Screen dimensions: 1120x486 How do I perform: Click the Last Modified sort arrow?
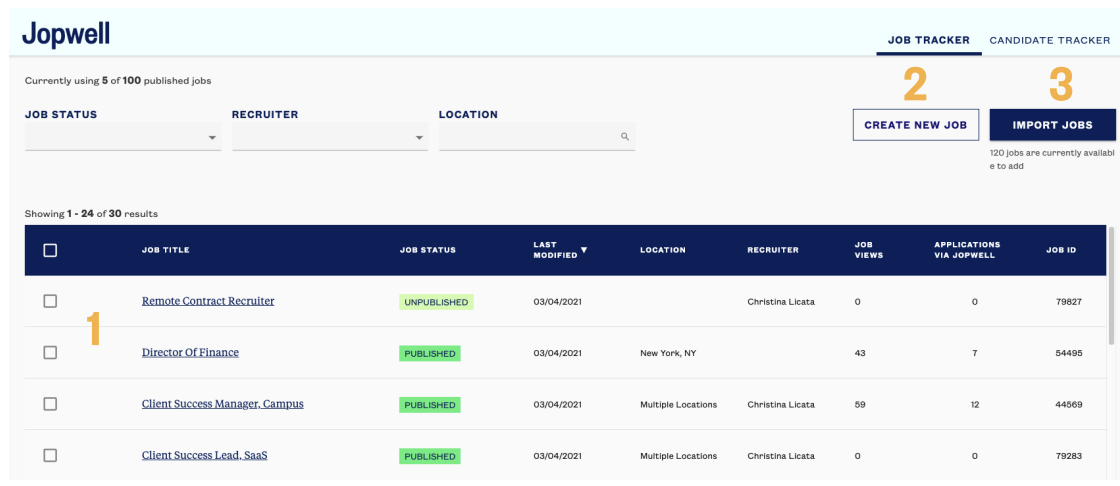click(584, 250)
